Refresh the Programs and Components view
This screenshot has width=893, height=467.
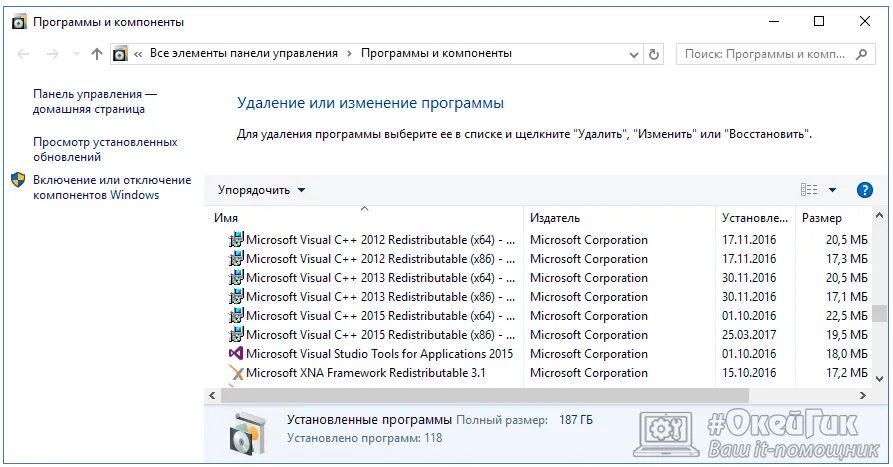point(654,54)
